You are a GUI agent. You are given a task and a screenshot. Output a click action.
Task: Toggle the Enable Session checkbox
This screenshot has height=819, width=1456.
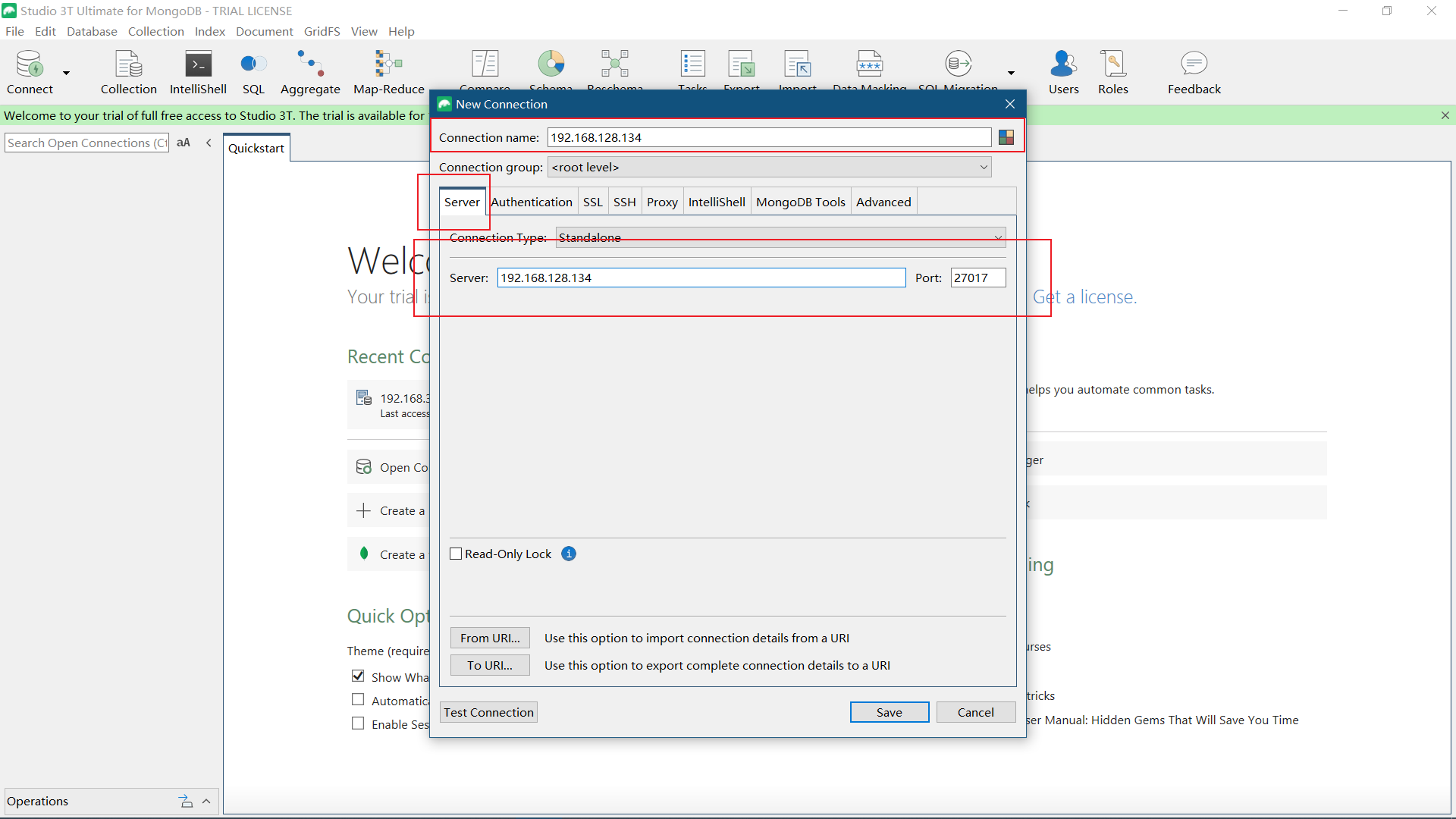pos(358,723)
